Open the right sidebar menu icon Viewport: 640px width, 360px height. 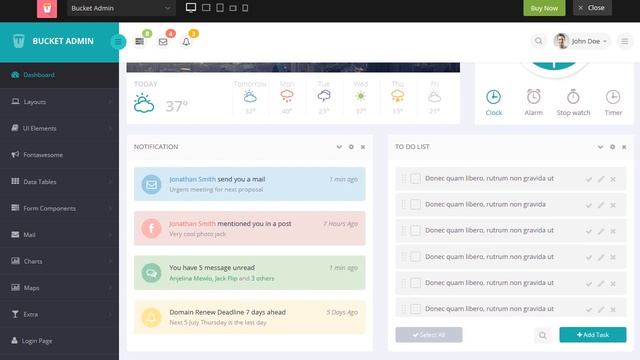pyautogui.click(x=624, y=41)
